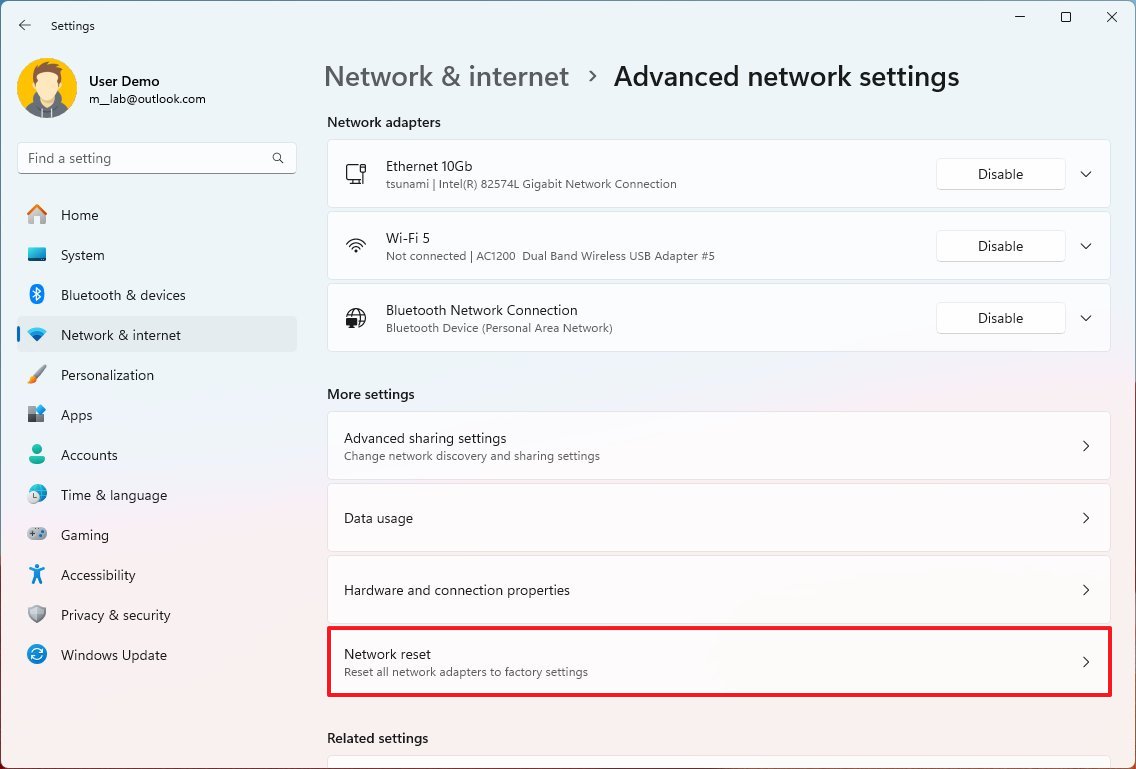Click the back arrow icon in Settings
Image resolution: width=1136 pixels, height=769 pixels.
[x=25, y=26]
